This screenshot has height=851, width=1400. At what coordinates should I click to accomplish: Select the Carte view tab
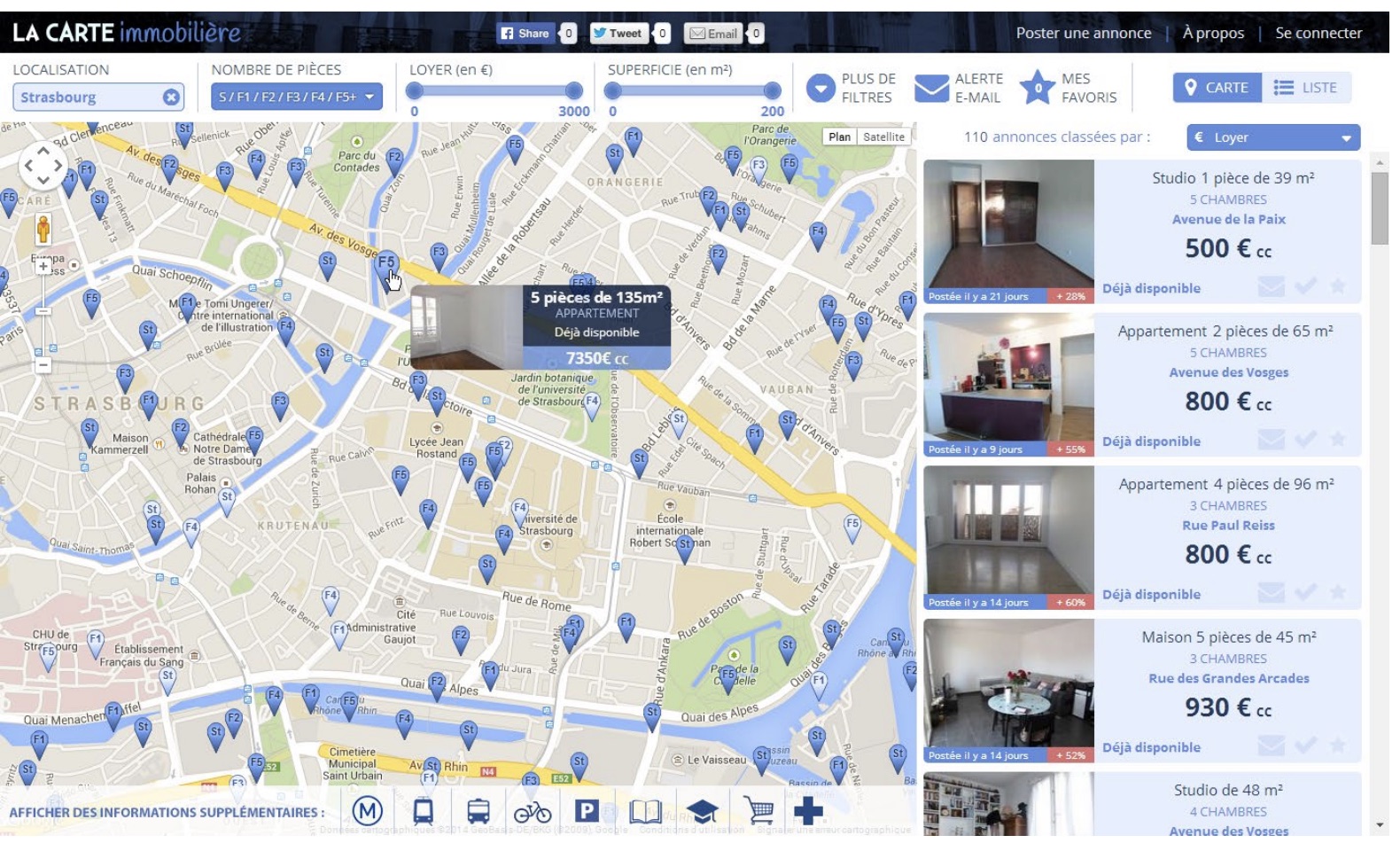coord(1217,88)
